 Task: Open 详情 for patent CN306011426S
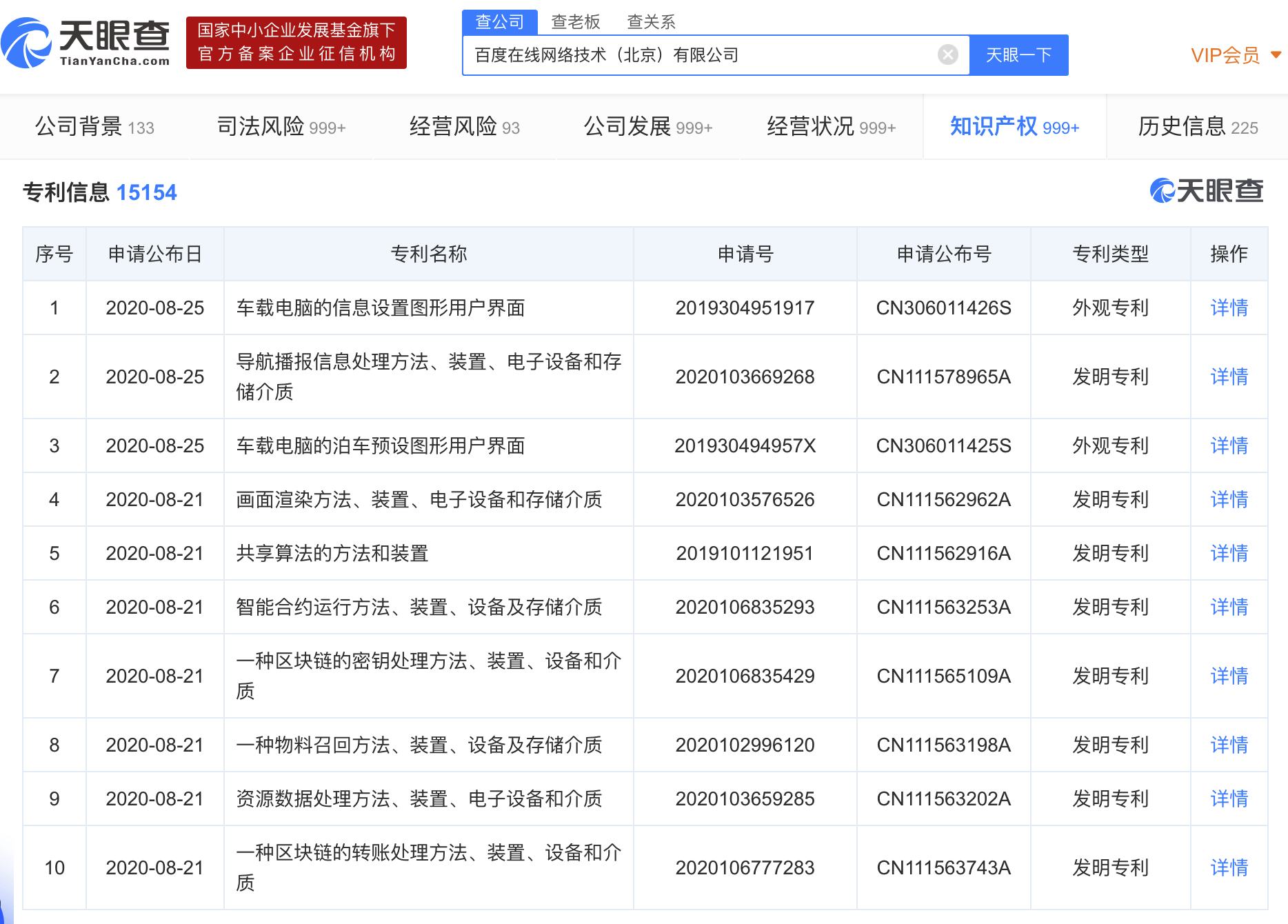click(1229, 308)
